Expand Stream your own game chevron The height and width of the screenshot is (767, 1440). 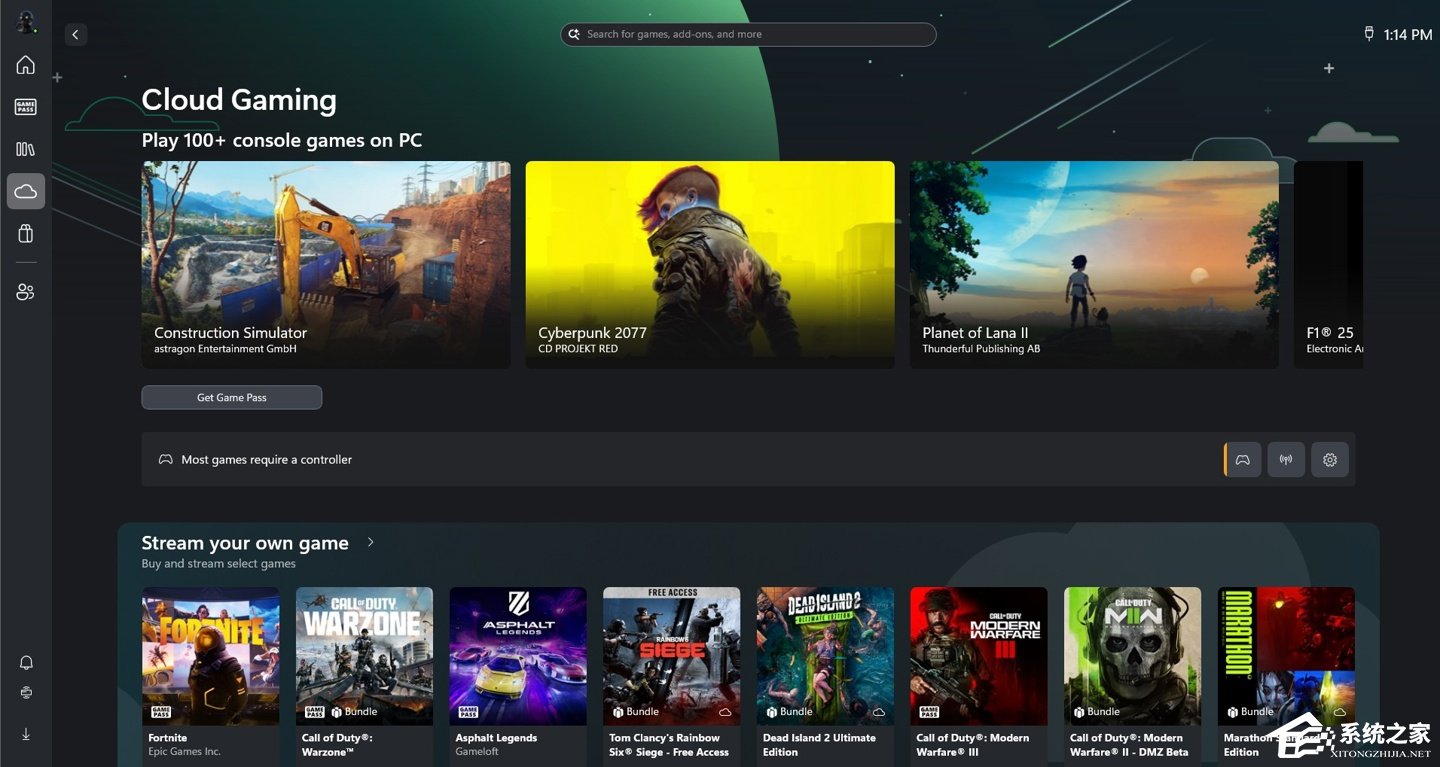(x=371, y=542)
